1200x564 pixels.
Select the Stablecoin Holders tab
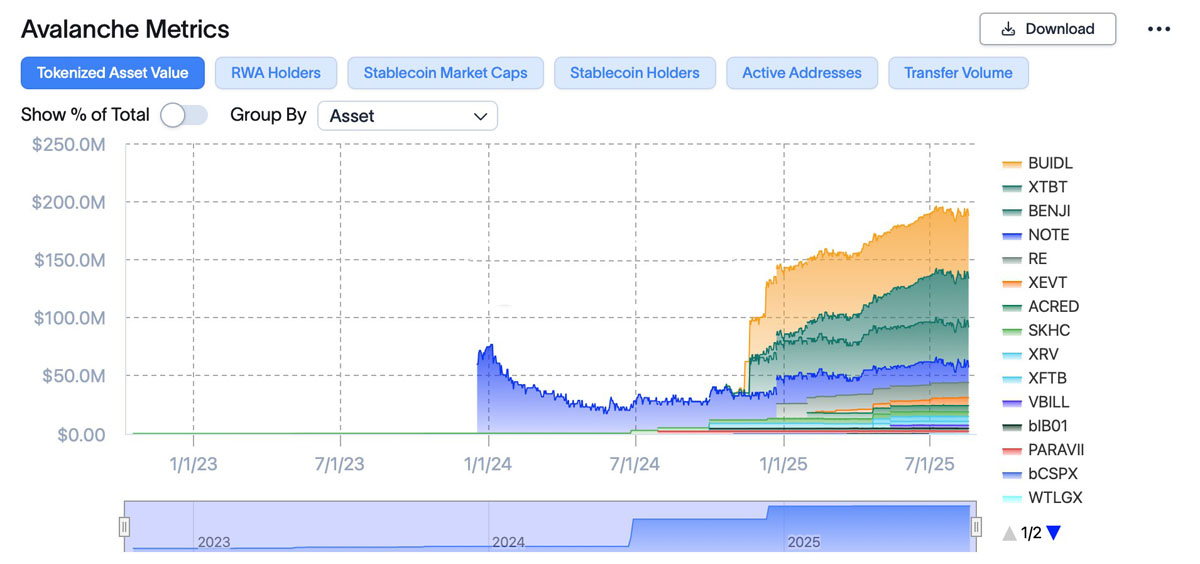coord(634,73)
